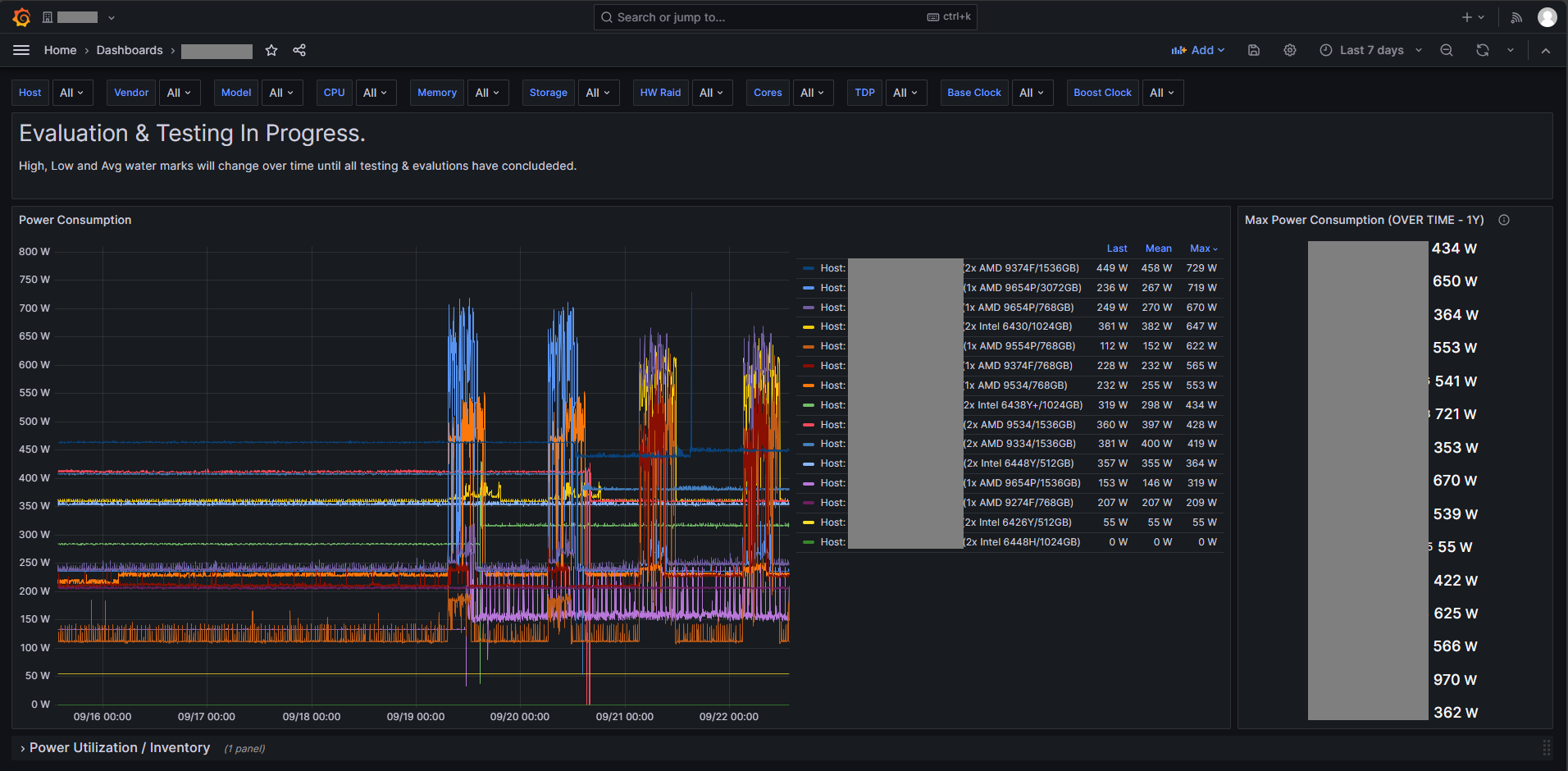Click the share dashboard icon
Screen dimensions: 1568x771
click(x=299, y=50)
